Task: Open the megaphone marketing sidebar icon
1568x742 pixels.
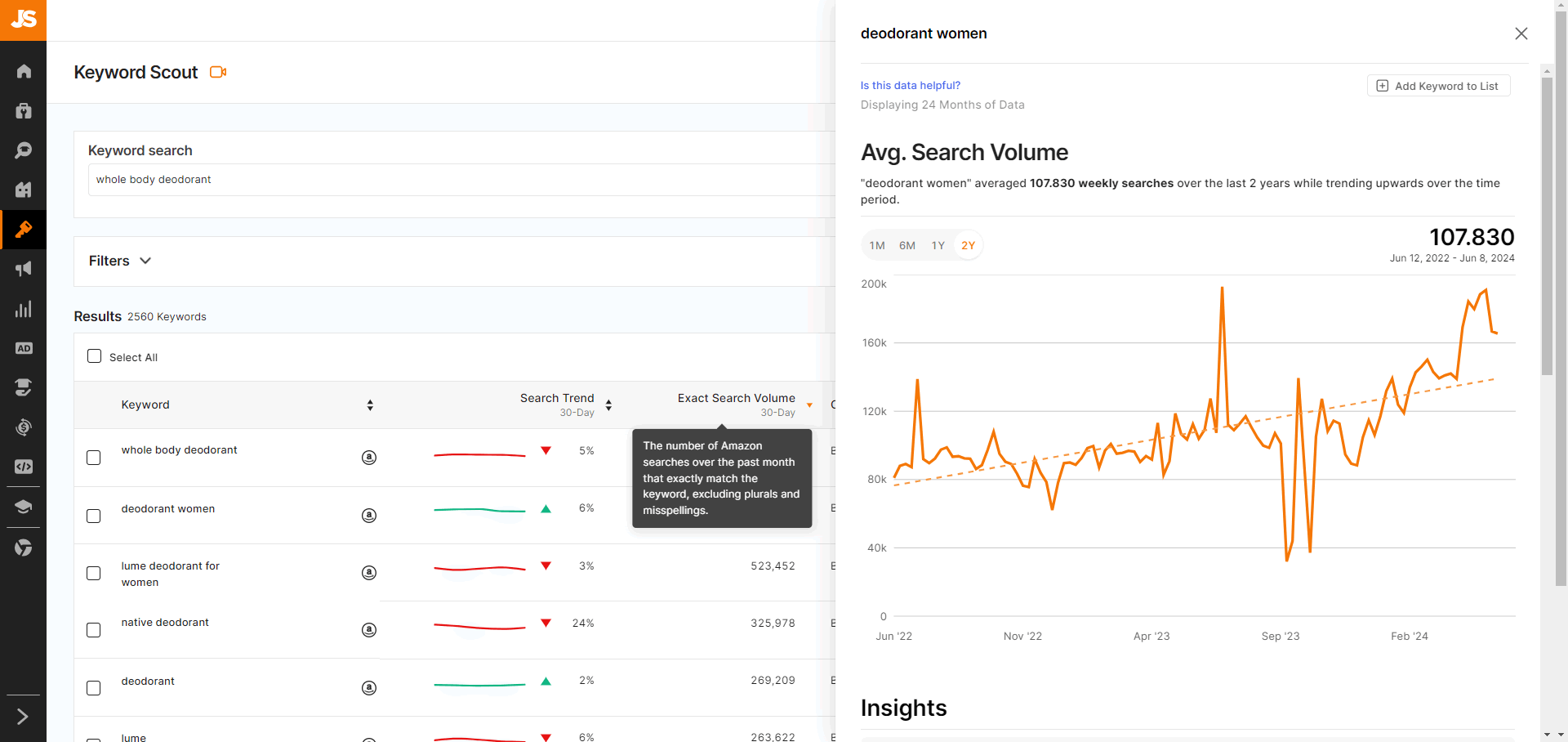Action: [x=23, y=269]
